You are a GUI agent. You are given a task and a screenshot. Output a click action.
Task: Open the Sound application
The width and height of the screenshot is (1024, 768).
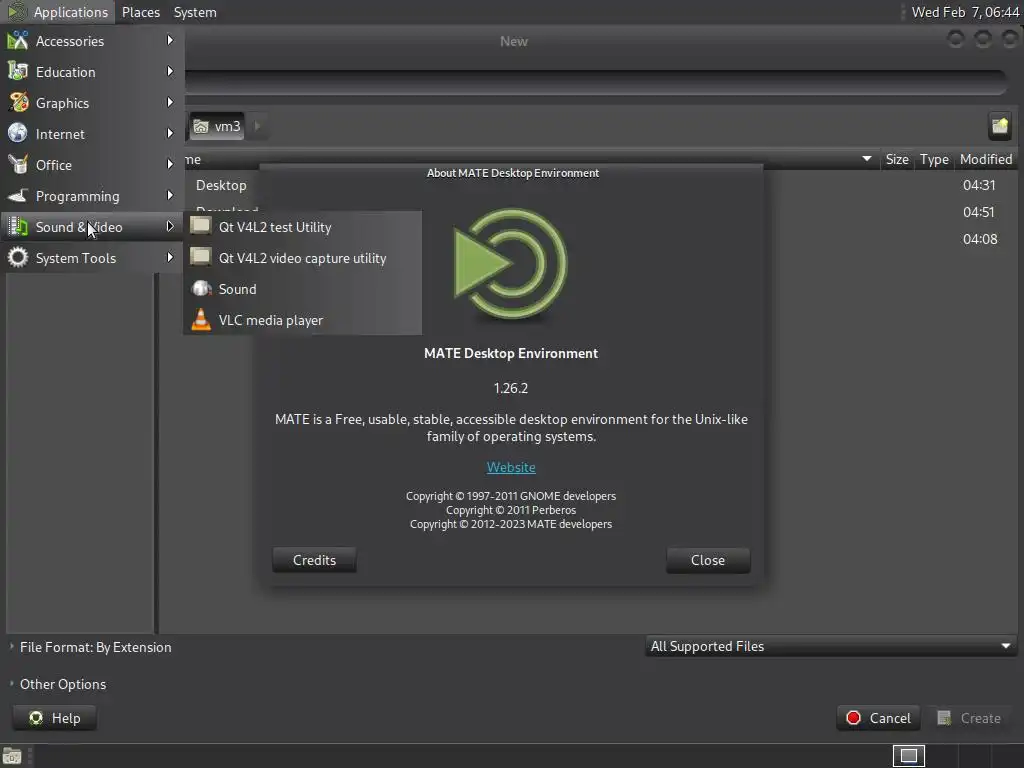[x=302, y=289]
